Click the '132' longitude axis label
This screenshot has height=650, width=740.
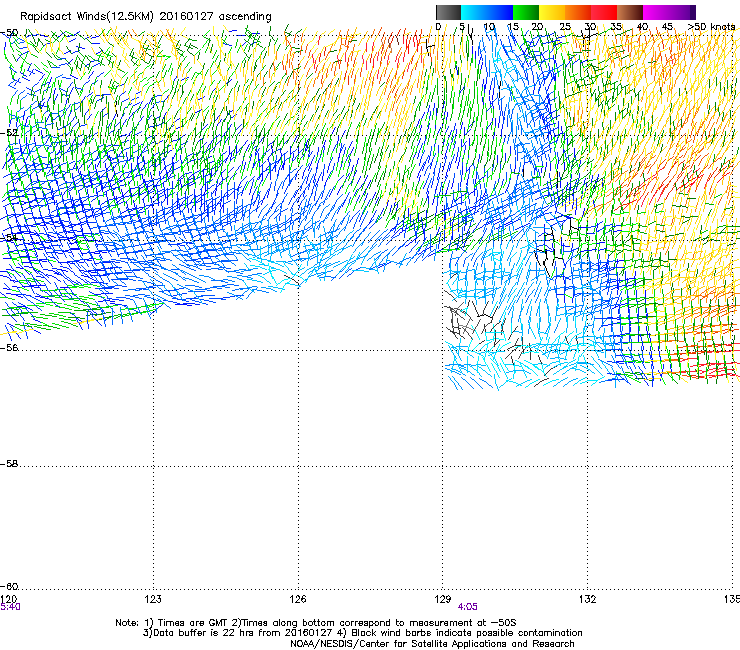coord(587,599)
